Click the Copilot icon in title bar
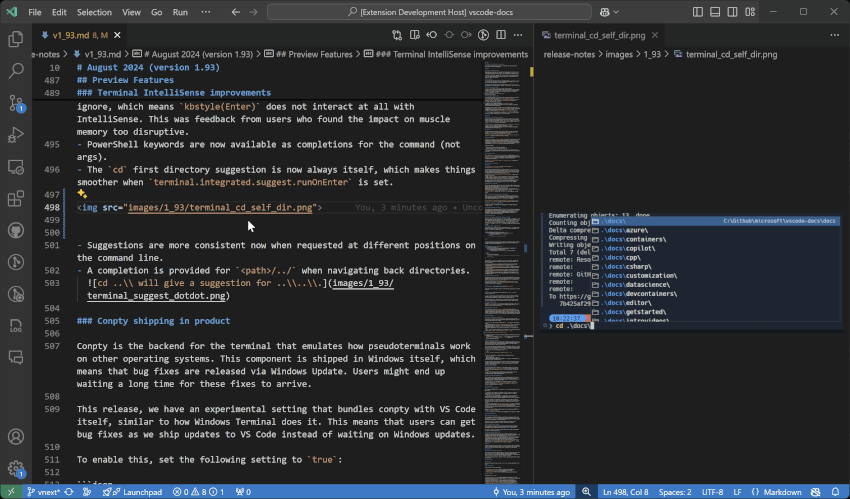 click(x=605, y=12)
